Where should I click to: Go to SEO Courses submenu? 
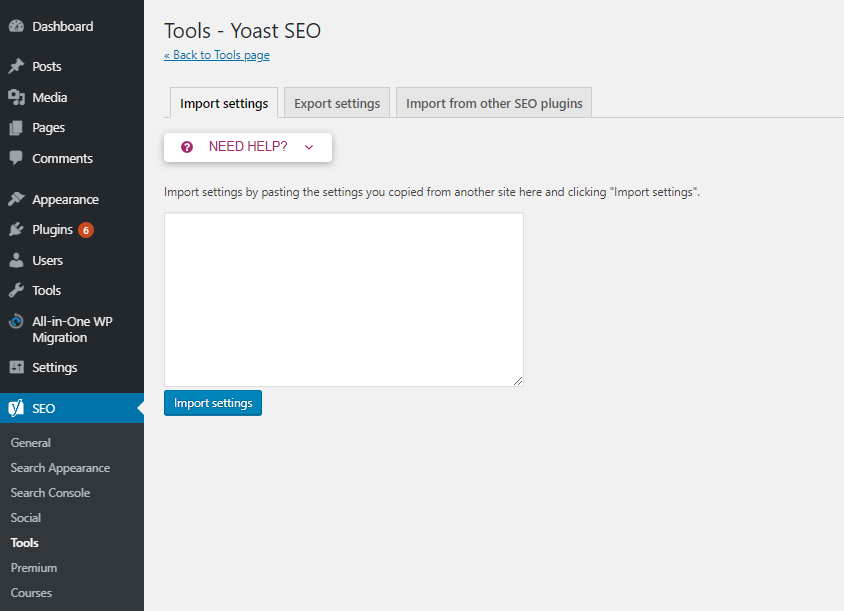tap(31, 593)
